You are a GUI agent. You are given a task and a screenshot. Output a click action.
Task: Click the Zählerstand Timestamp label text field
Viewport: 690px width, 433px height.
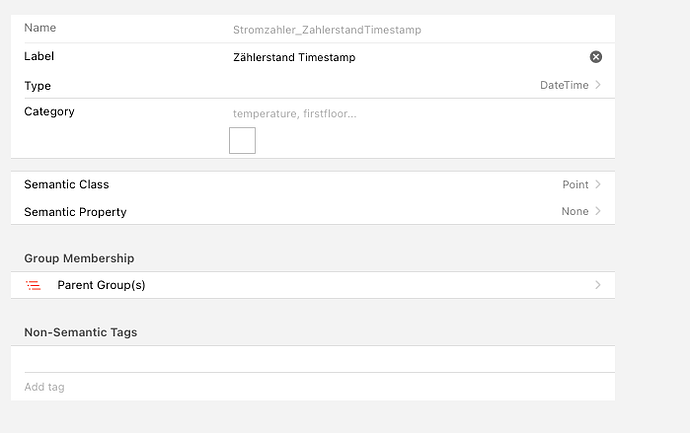click(400, 57)
